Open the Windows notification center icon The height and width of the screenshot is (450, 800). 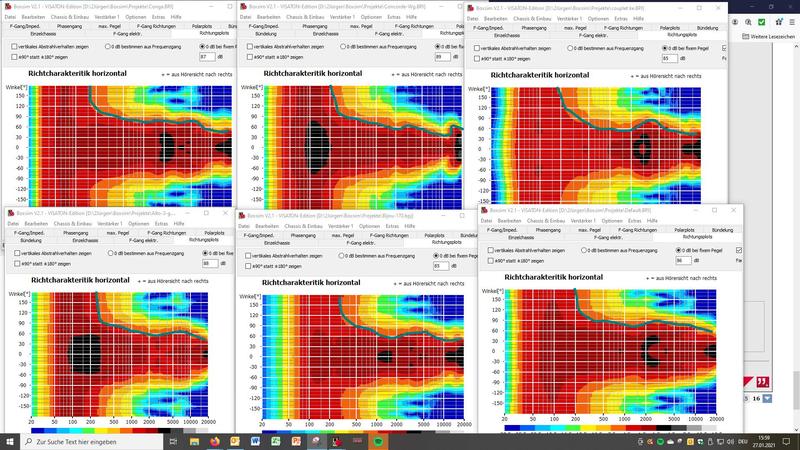786,441
